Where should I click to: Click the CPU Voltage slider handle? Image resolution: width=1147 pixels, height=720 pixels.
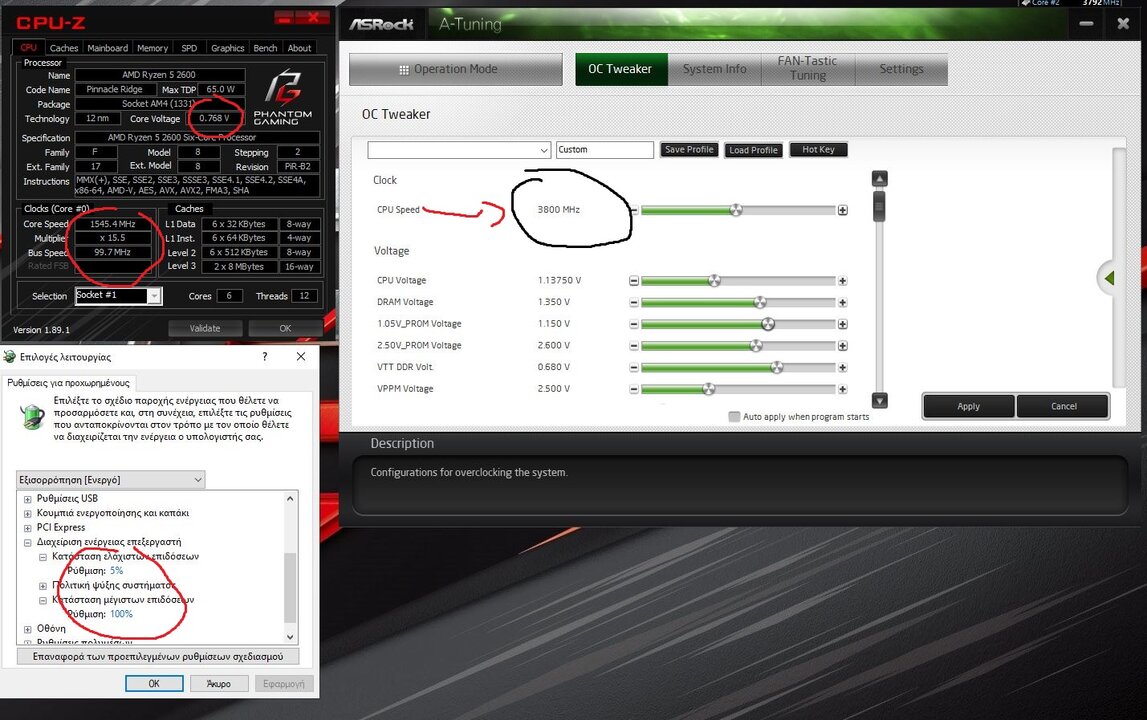(x=715, y=280)
